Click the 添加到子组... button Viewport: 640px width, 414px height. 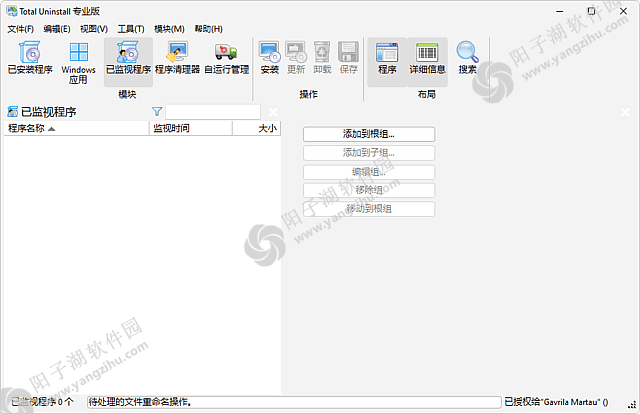click(x=369, y=153)
